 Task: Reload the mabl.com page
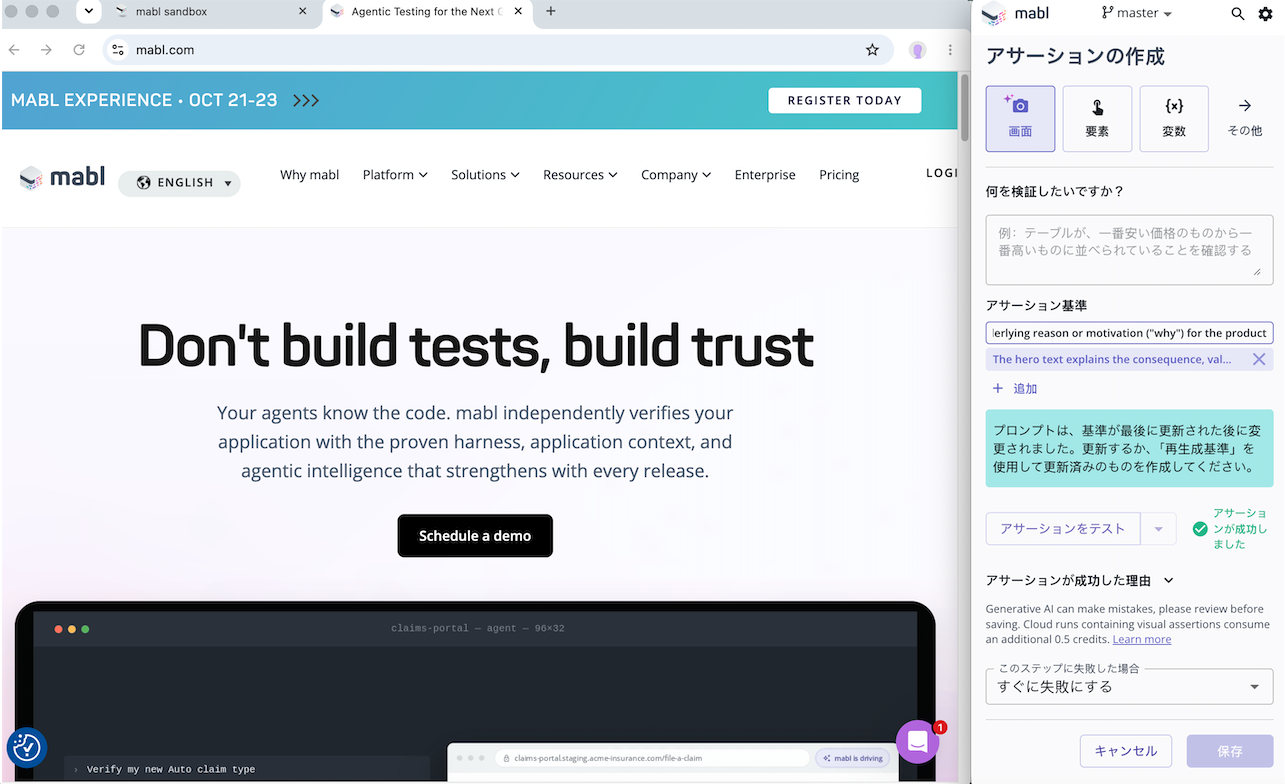click(x=79, y=50)
